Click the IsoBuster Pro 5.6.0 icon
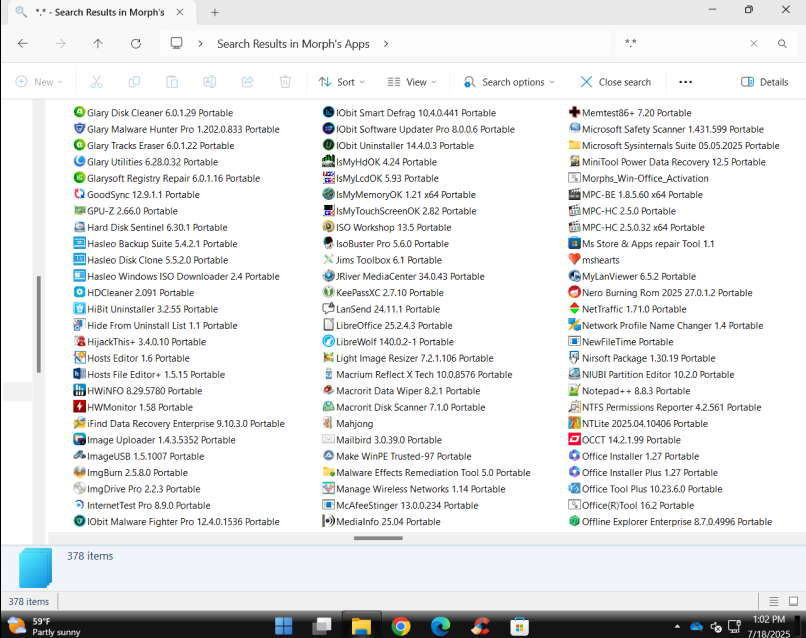Screen dimensions: 806x638 click(x=328, y=243)
